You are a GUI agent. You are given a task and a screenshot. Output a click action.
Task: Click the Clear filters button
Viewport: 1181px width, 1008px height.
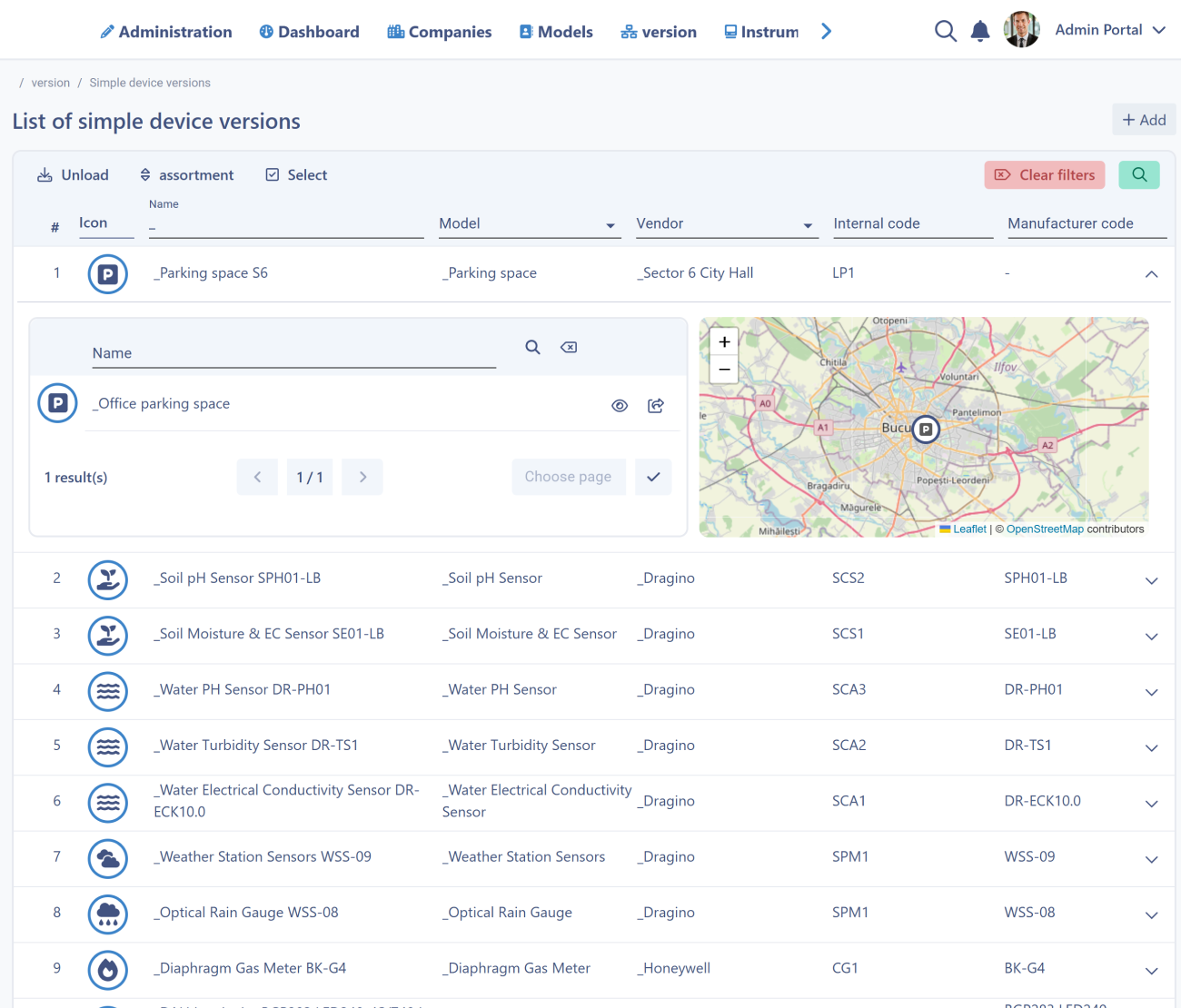[1044, 175]
